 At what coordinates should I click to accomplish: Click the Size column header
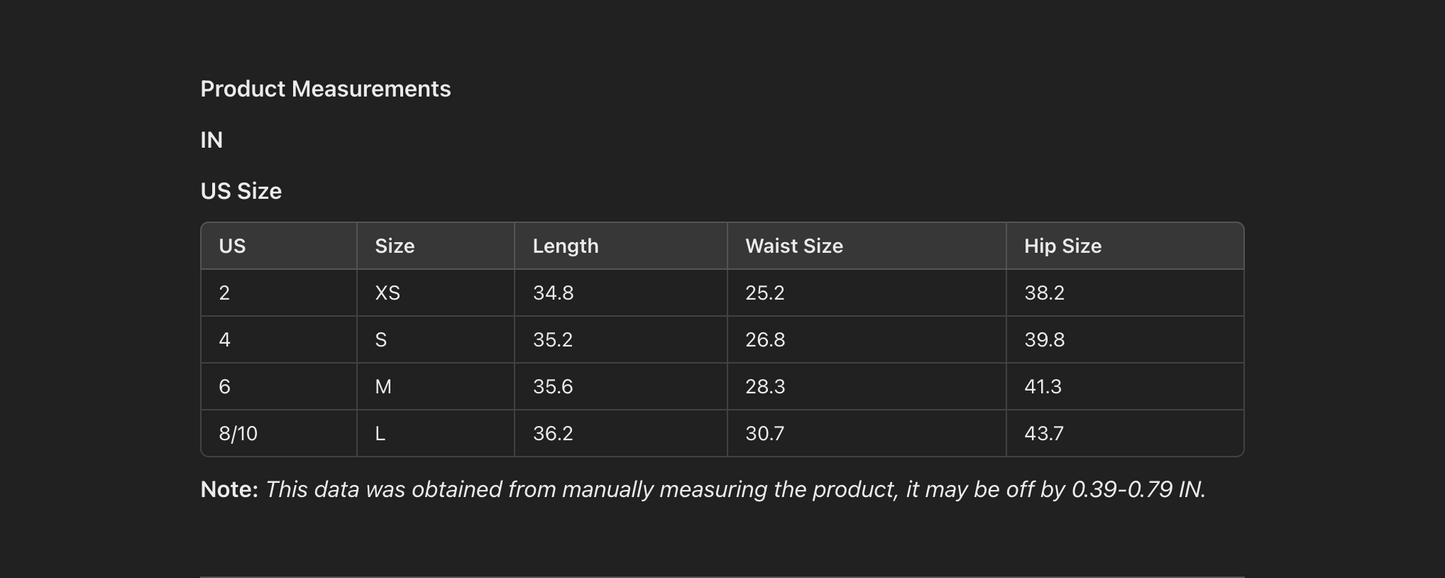(394, 246)
